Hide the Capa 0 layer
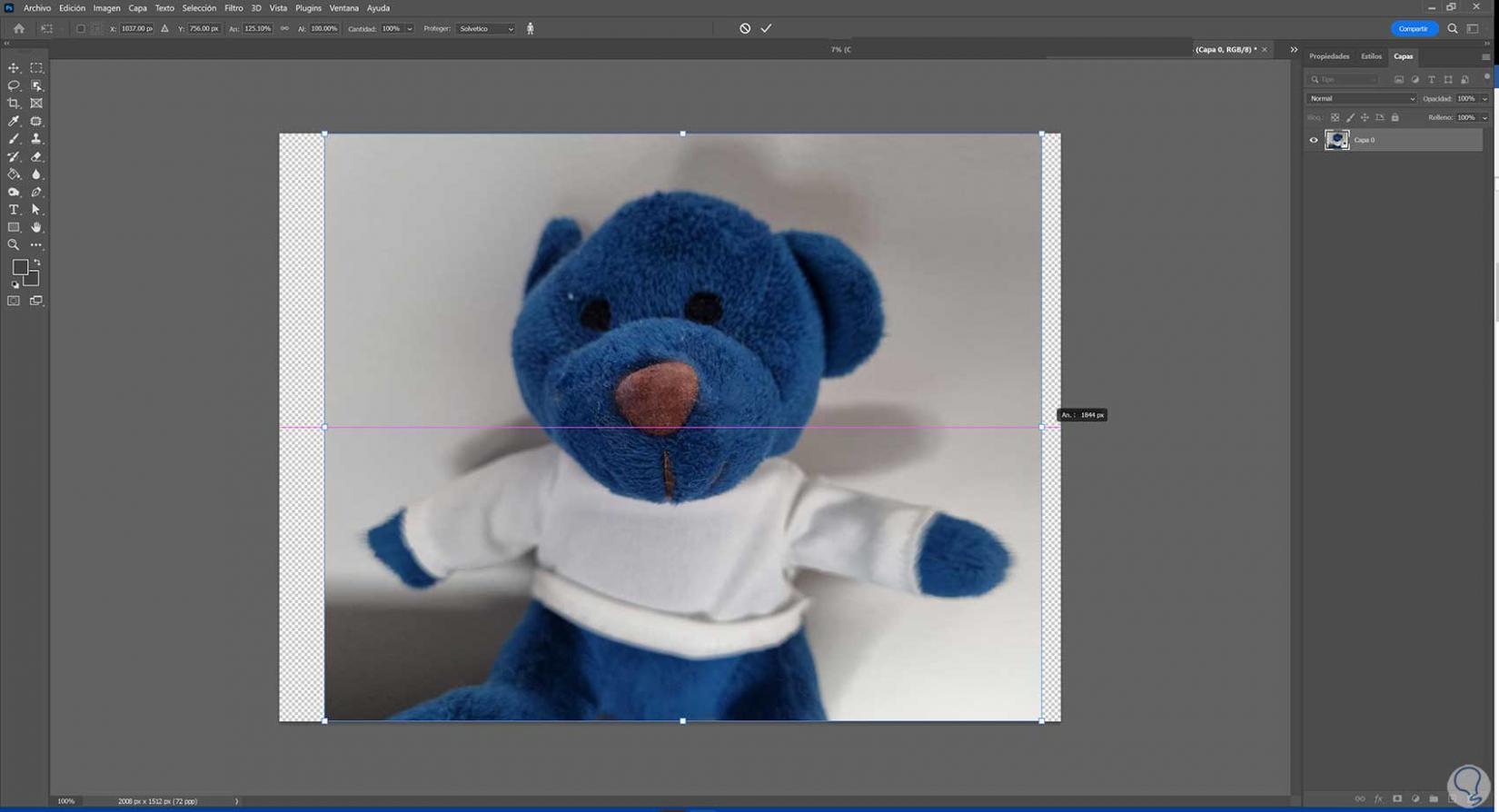The width and height of the screenshot is (1499, 812). tap(1314, 140)
